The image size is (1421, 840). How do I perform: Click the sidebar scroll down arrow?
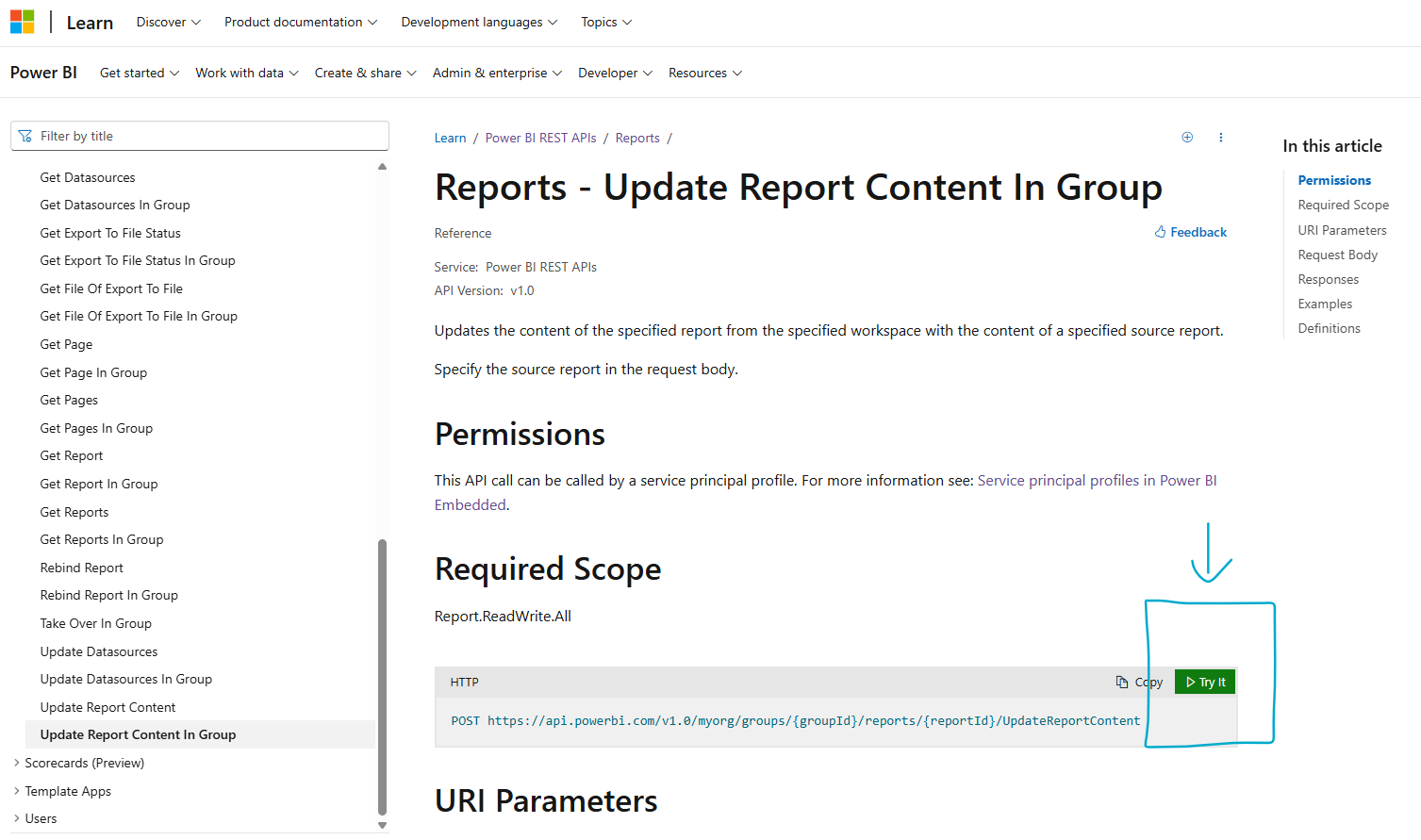(x=382, y=825)
